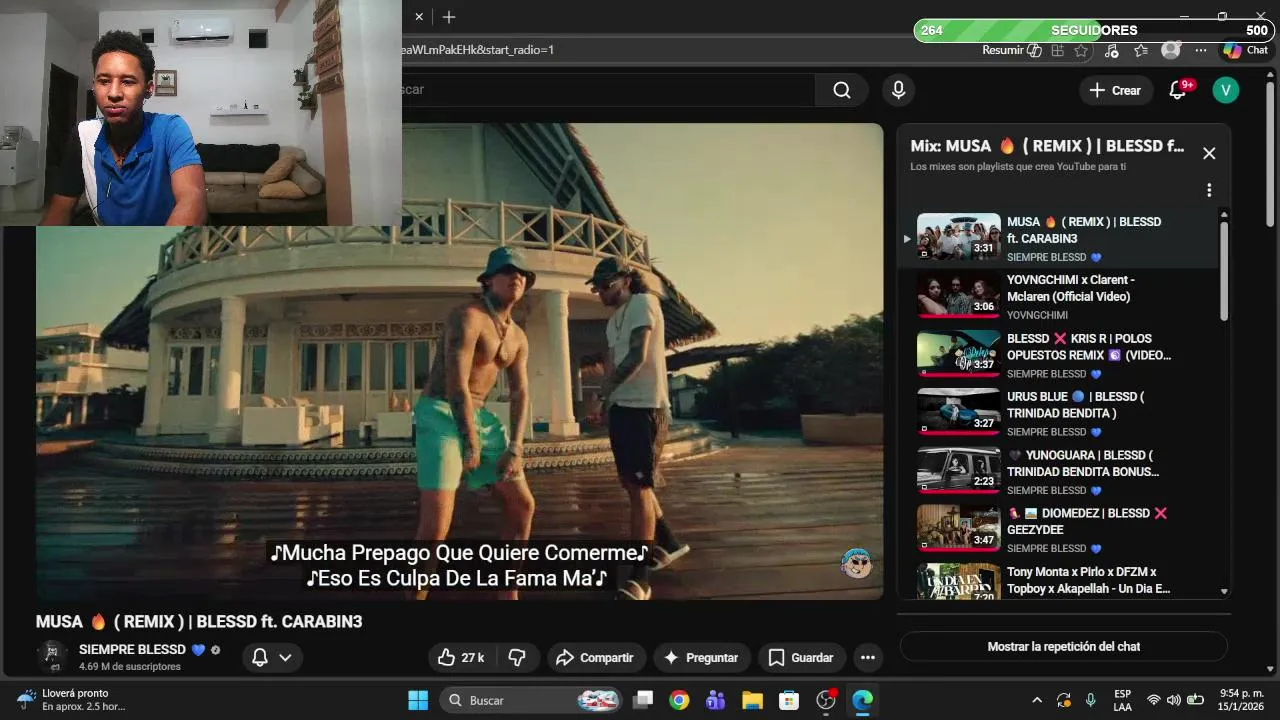1280x720 pixels.
Task: Open the green V account avatar menu
Action: tap(1225, 90)
